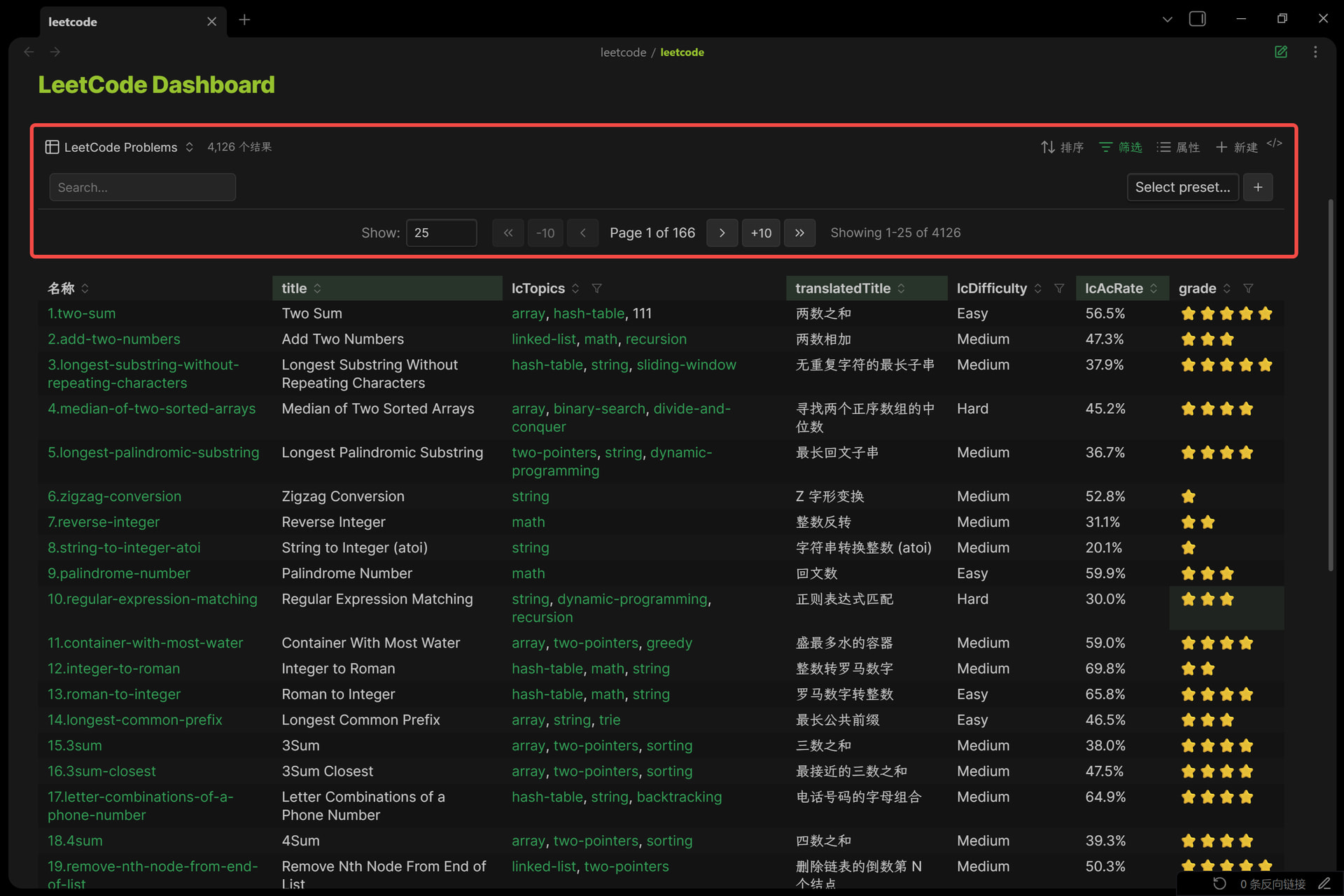Click the edit note pencil icon
The image size is (1344, 896).
[1280, 52]
